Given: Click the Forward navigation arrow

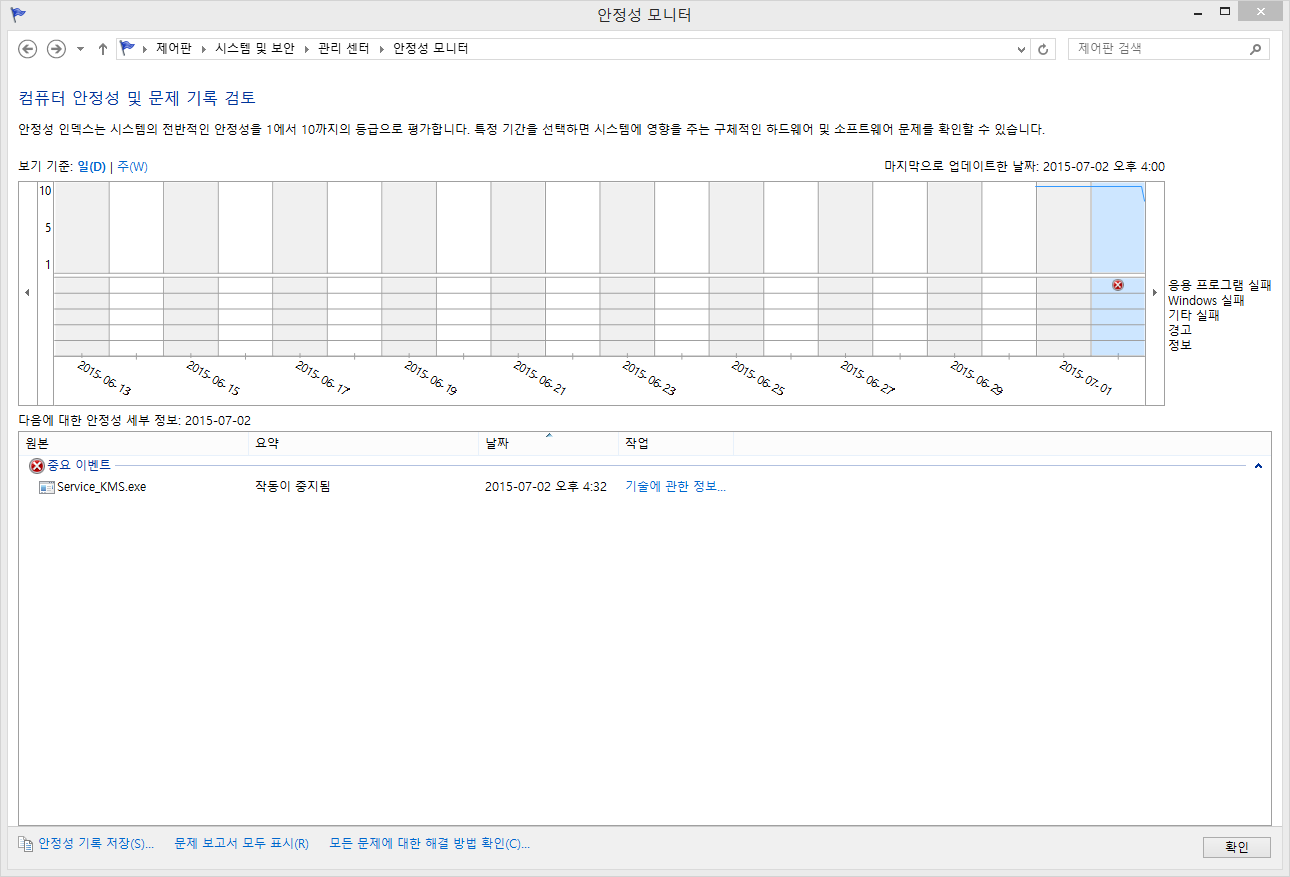Looking at the screenshot, I should point(57,49).
